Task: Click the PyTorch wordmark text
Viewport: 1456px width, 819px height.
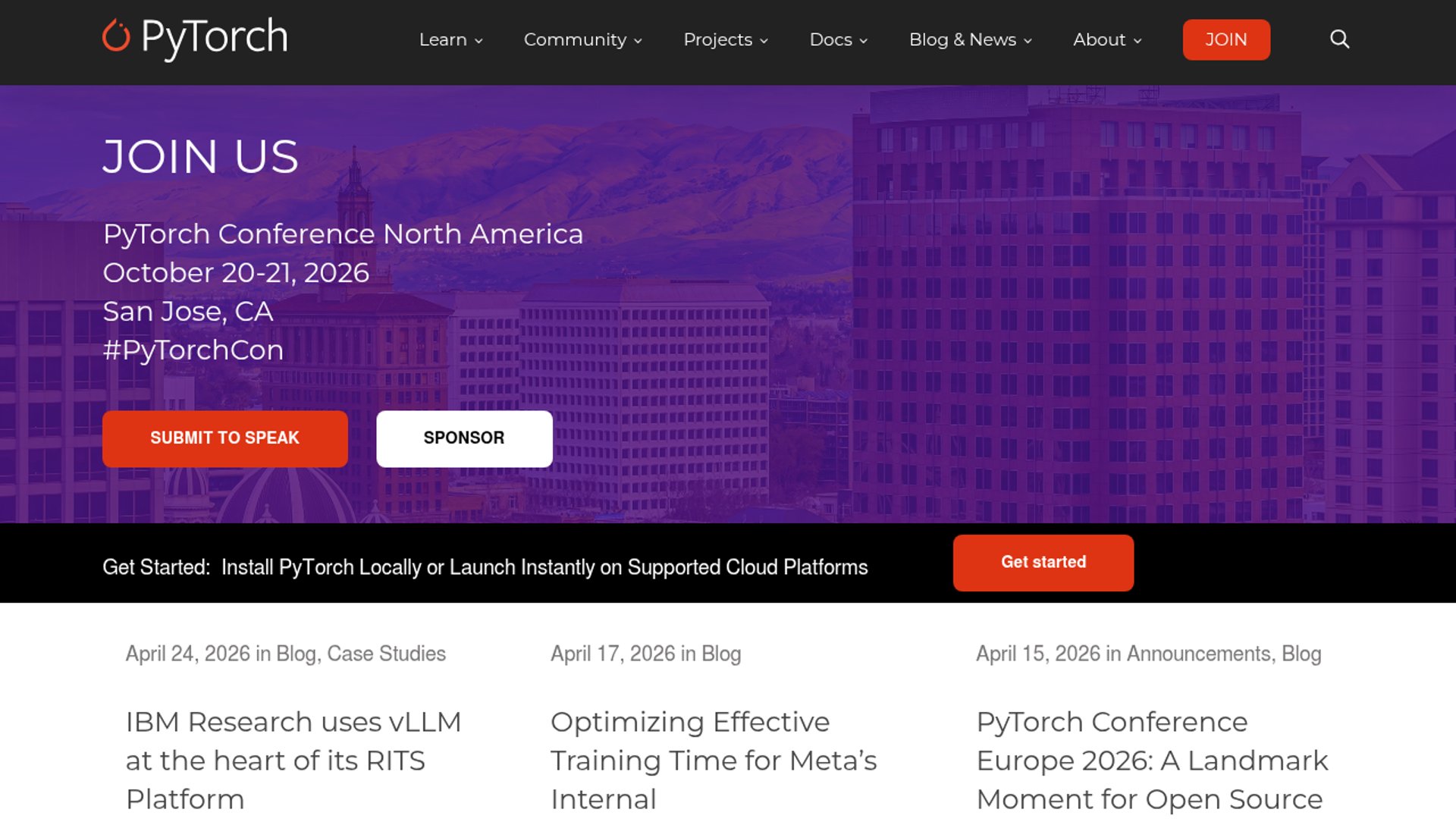Action: point(215,37)
